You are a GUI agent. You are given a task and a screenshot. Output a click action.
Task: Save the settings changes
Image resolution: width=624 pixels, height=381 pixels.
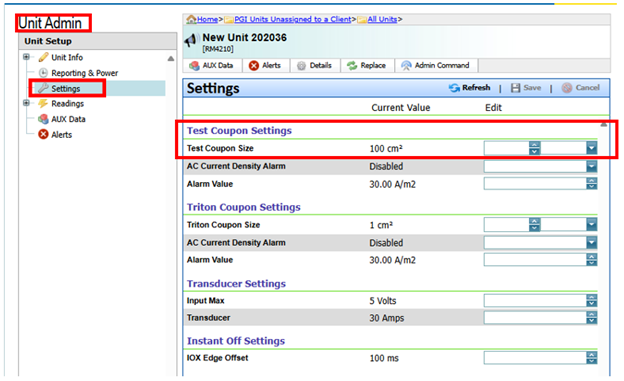click(x=526, y=88)
